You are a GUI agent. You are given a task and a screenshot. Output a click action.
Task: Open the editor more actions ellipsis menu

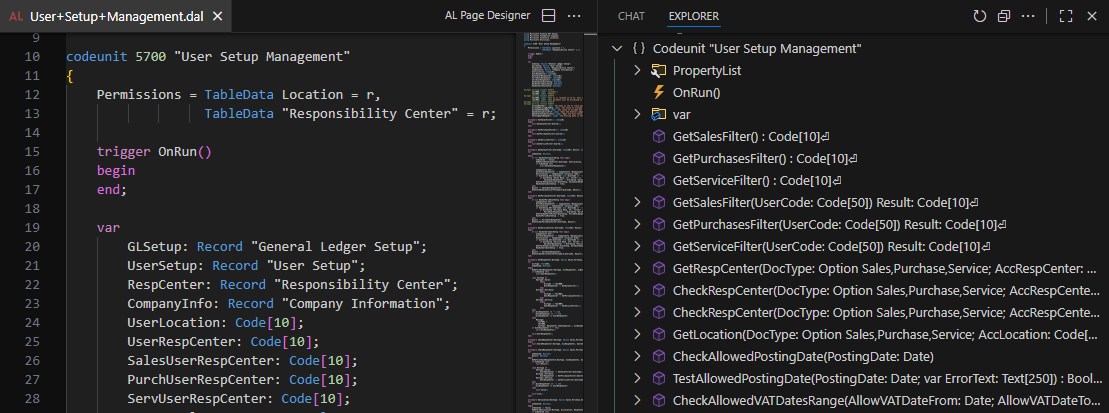[x=573, y=16]
